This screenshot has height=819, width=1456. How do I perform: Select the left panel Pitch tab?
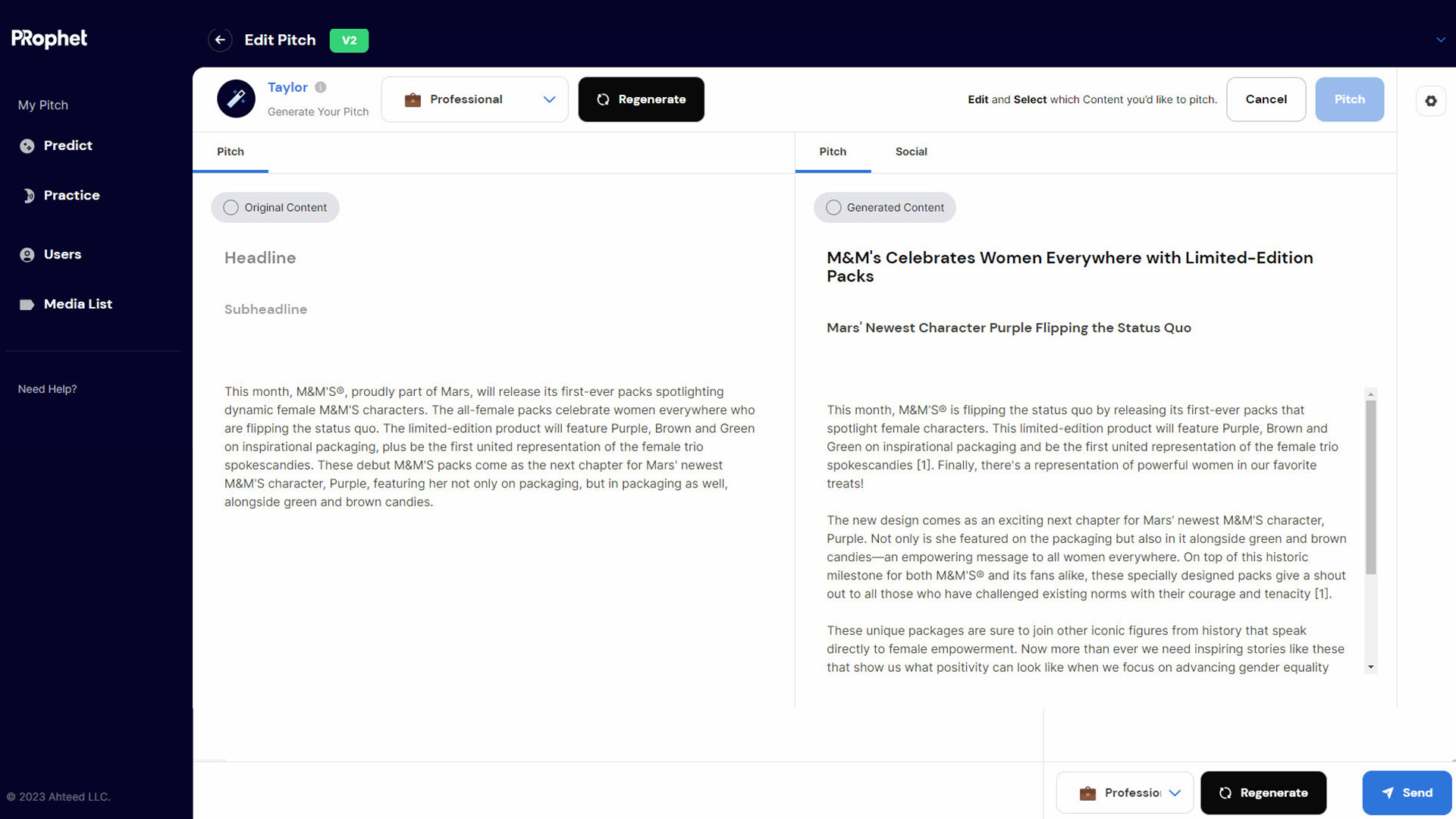click(231, 152)
